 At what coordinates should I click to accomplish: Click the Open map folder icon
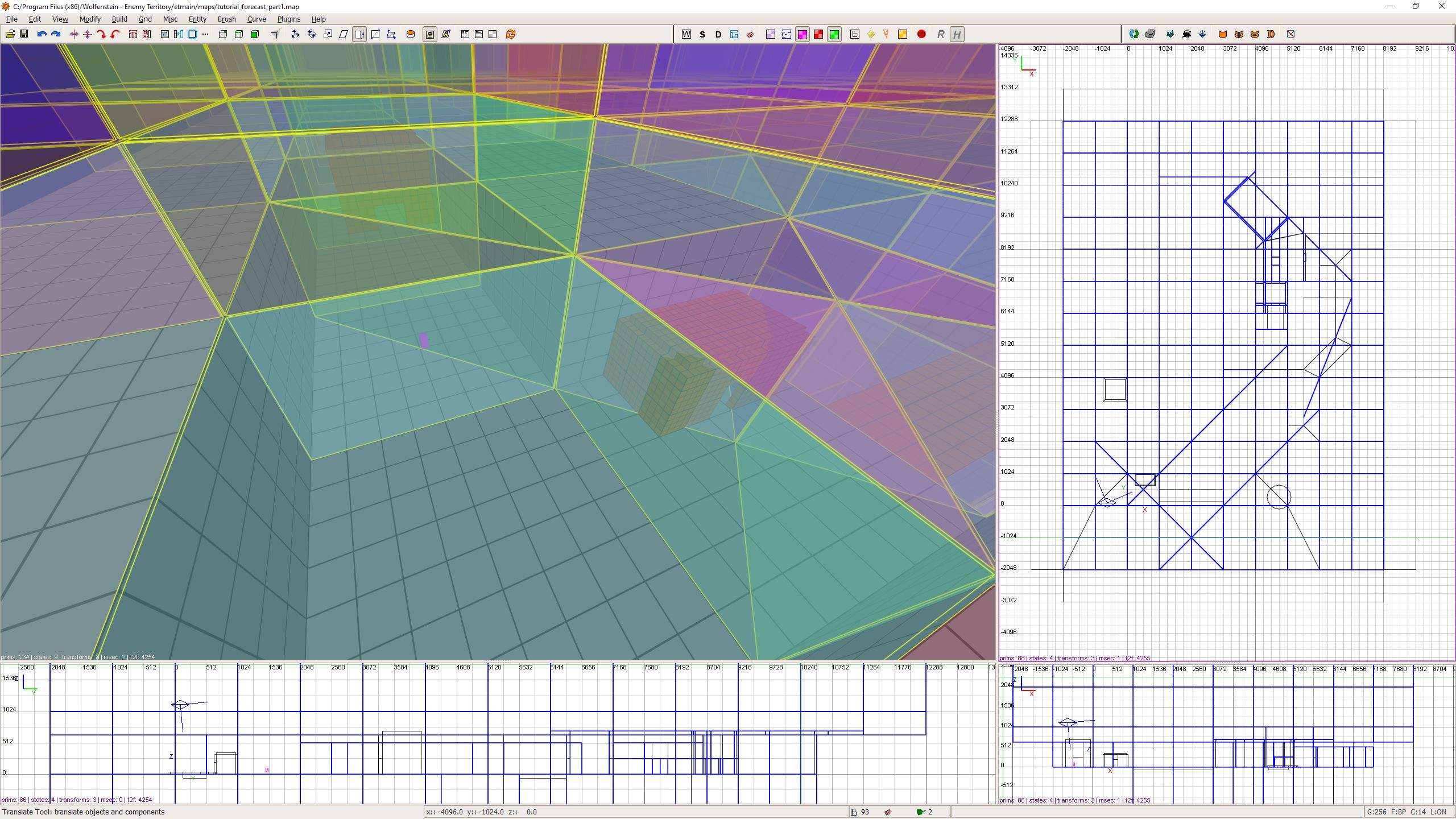coord(10,34)
